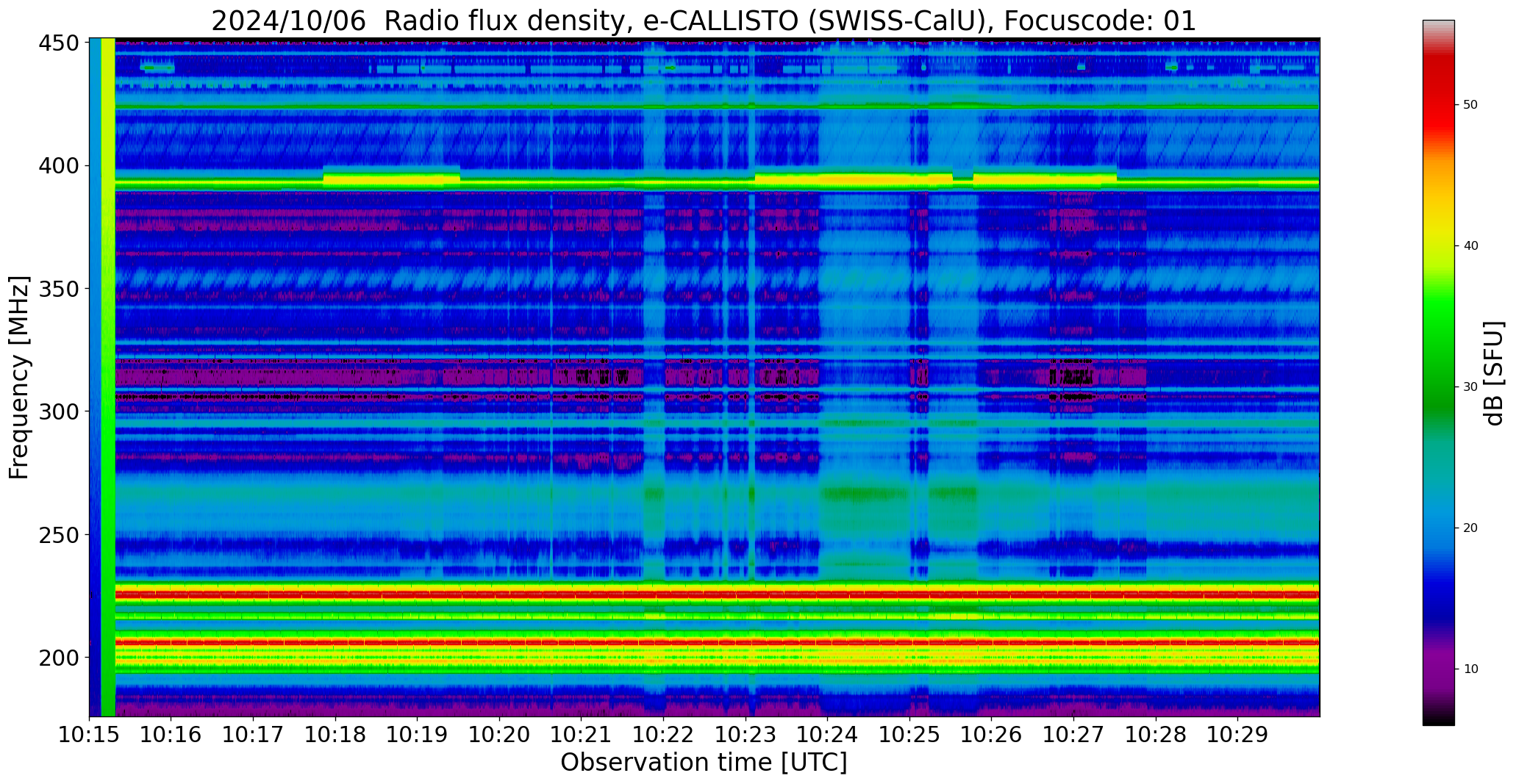Click the 200 frequency tick label
Image resolution: width=1516 pixels, height=784 pixels.
tap(59, 658)
